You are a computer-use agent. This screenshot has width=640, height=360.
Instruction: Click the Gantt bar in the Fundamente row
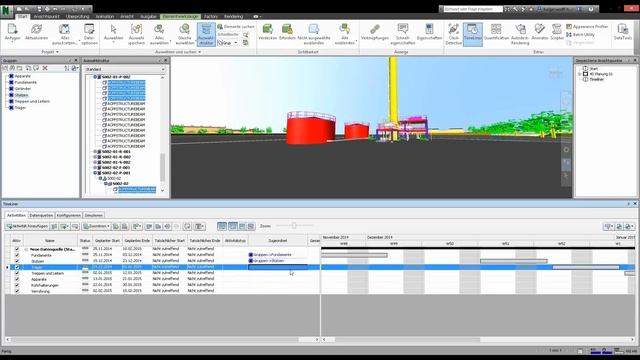[354, 255]
